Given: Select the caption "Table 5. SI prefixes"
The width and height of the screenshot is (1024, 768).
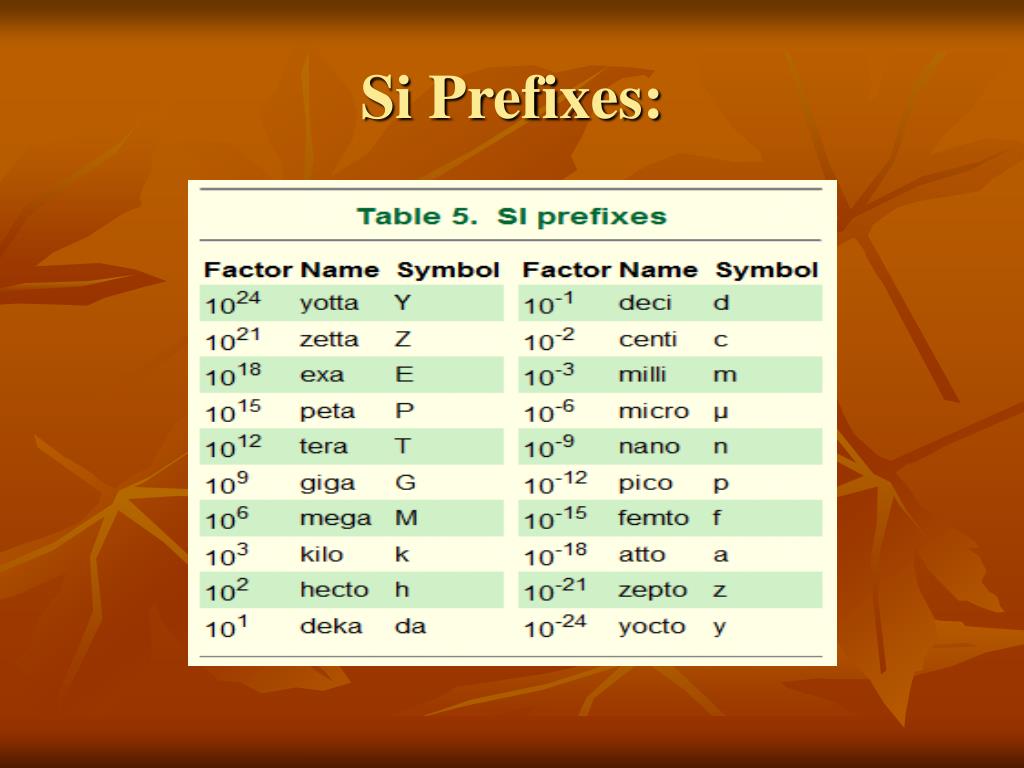Looking at the screenshot, I should [511, 216].
